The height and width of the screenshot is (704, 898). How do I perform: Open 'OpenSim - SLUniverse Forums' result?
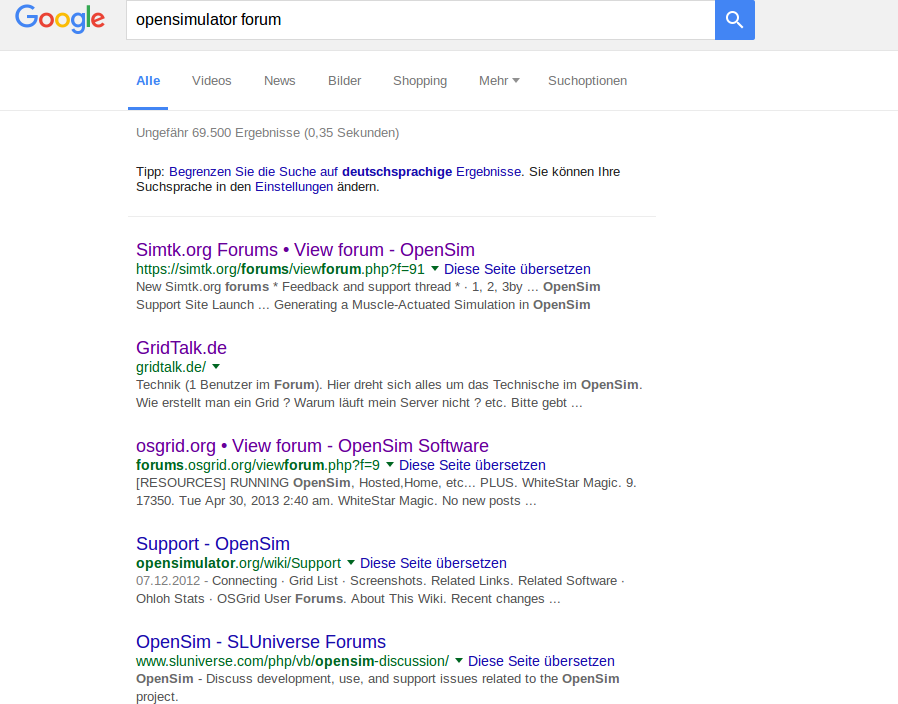261,642
